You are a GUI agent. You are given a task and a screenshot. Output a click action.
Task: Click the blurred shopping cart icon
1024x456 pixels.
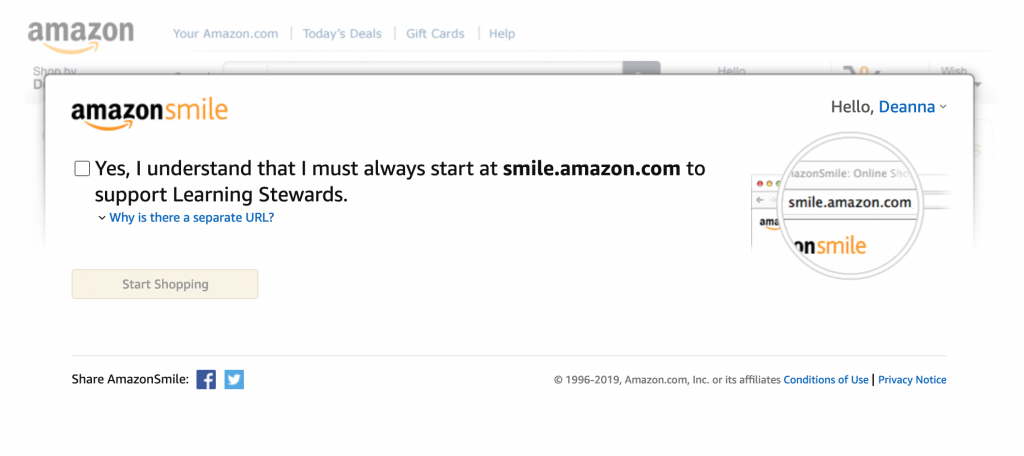854,71
